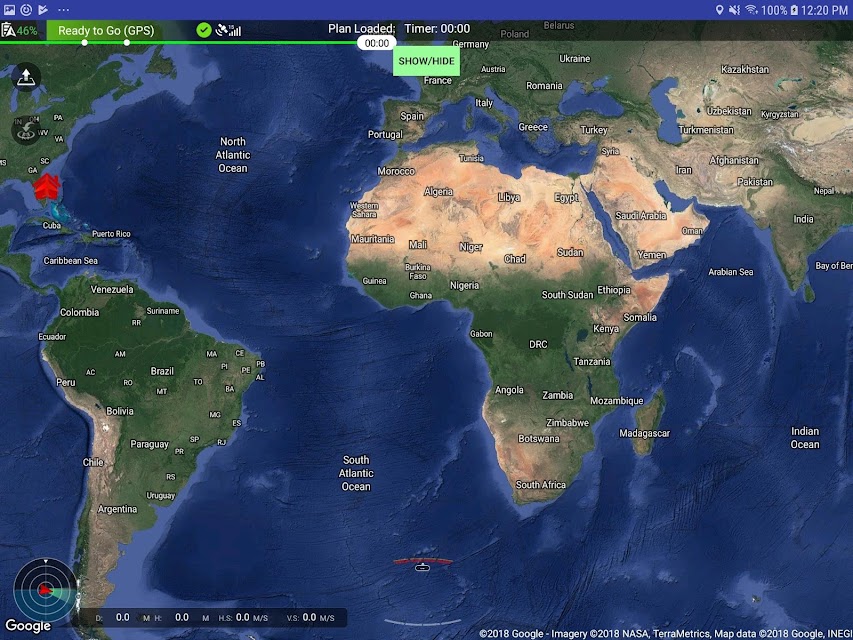Open Android status bar notification overflow dots
This screenshot has height=640, width=853.
click(64, 10)
